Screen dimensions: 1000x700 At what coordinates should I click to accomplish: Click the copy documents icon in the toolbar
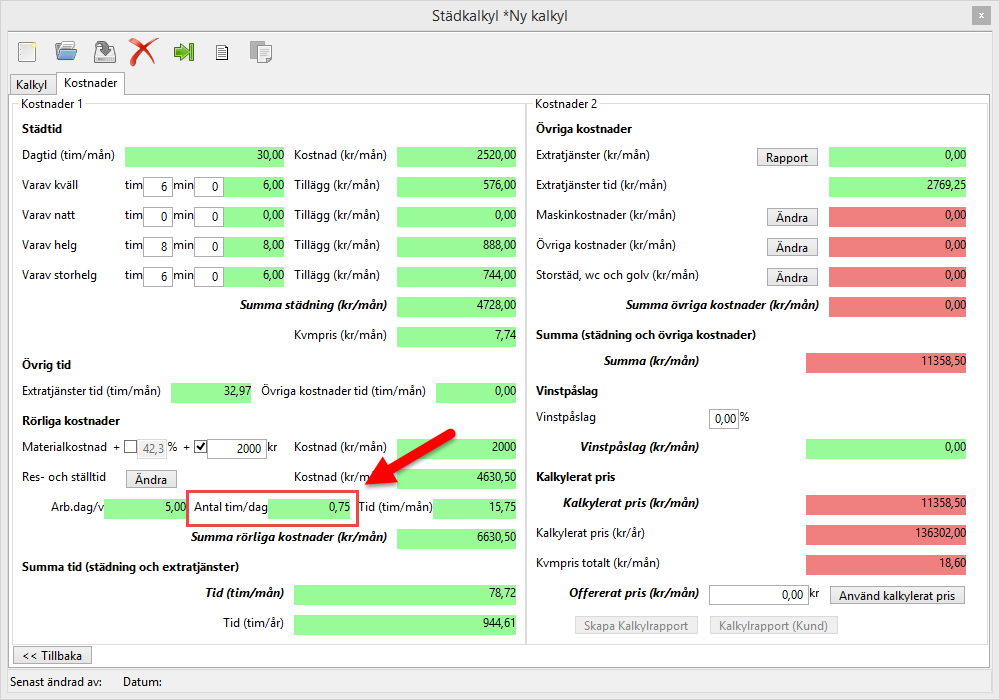click(261, 52)
